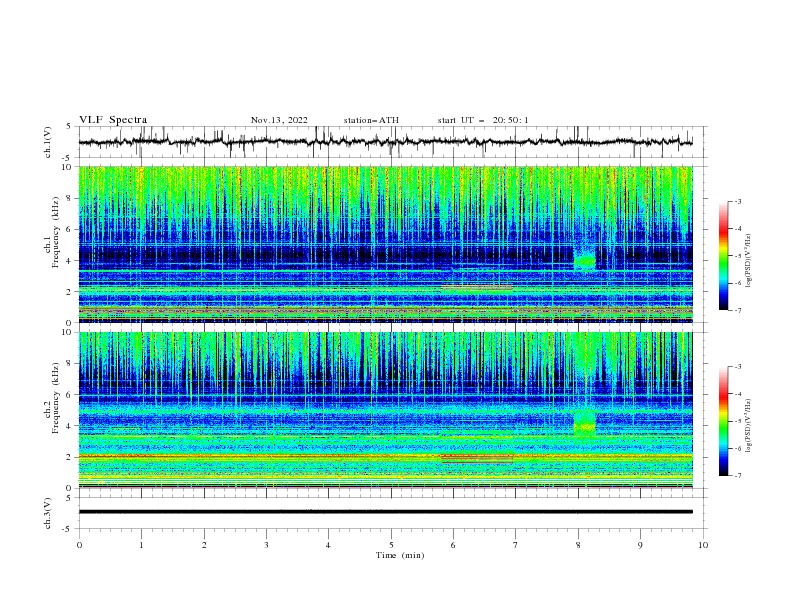Image resolution: width=792 pixels, height=612 pixels.
Task: Click time axis tick label "7"
Action: pyautogui.click(x=515, y=545)
